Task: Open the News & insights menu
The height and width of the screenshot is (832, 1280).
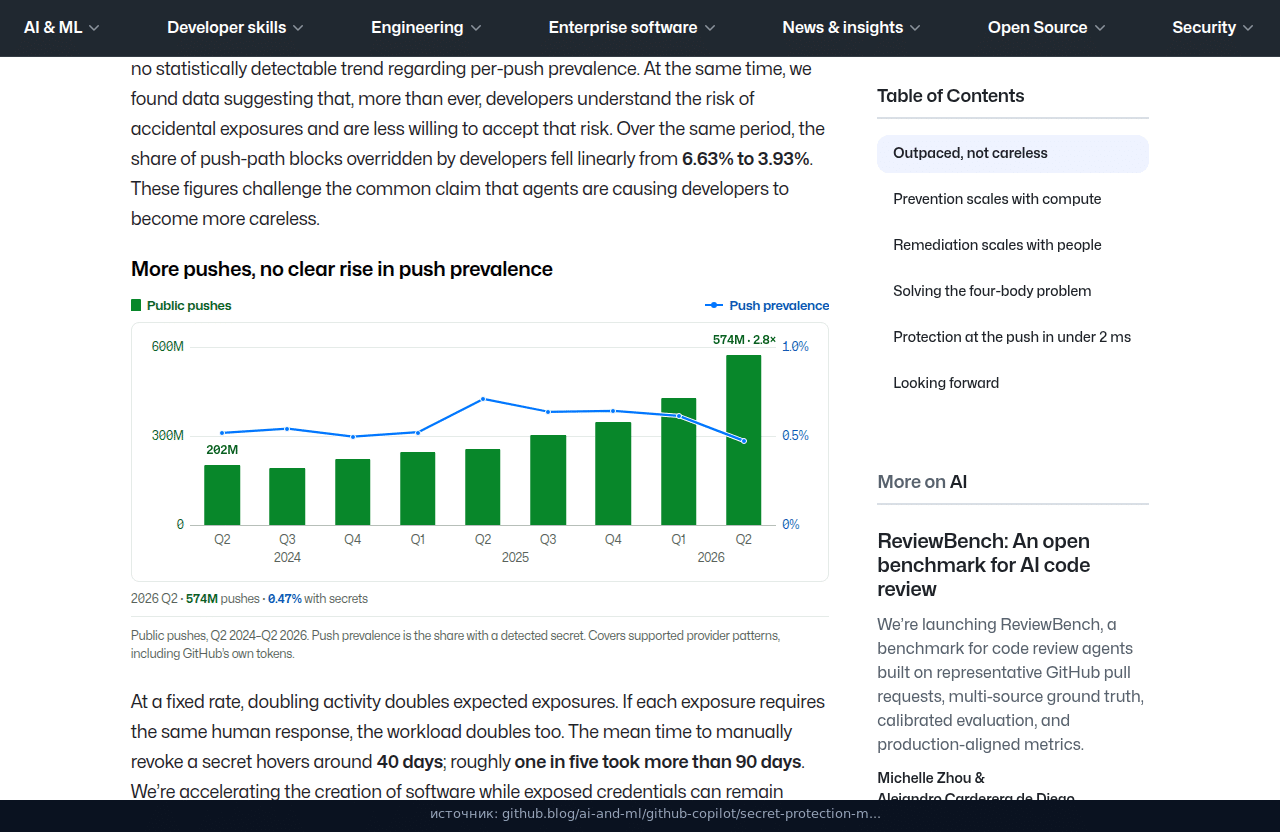Action: pos(851,28)
